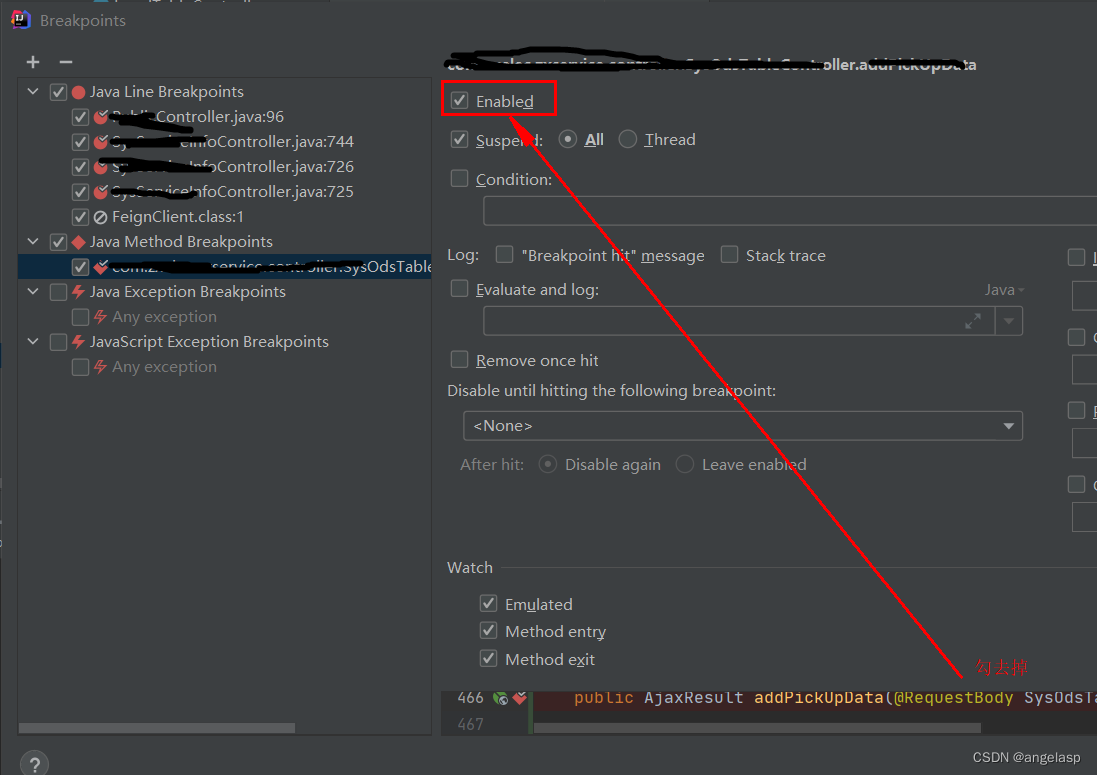Choose Leave enabled after hit

(x=684, y=464)
